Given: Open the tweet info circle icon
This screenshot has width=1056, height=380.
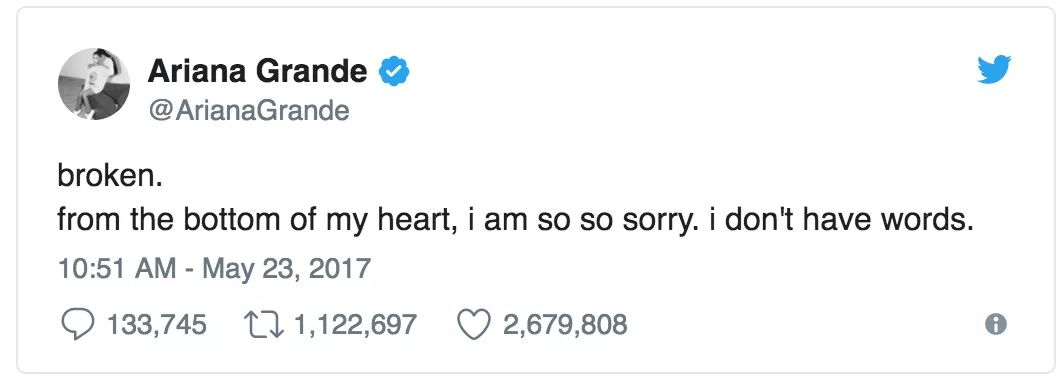Looking at the screenshot, I should pos(995,325).
